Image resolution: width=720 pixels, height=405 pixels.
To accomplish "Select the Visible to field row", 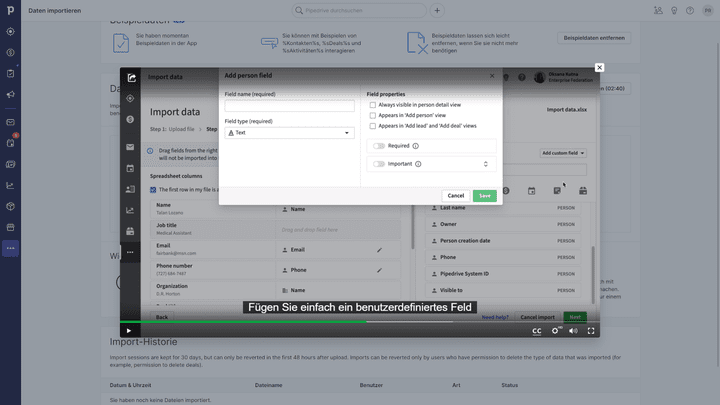I will 503,290.
